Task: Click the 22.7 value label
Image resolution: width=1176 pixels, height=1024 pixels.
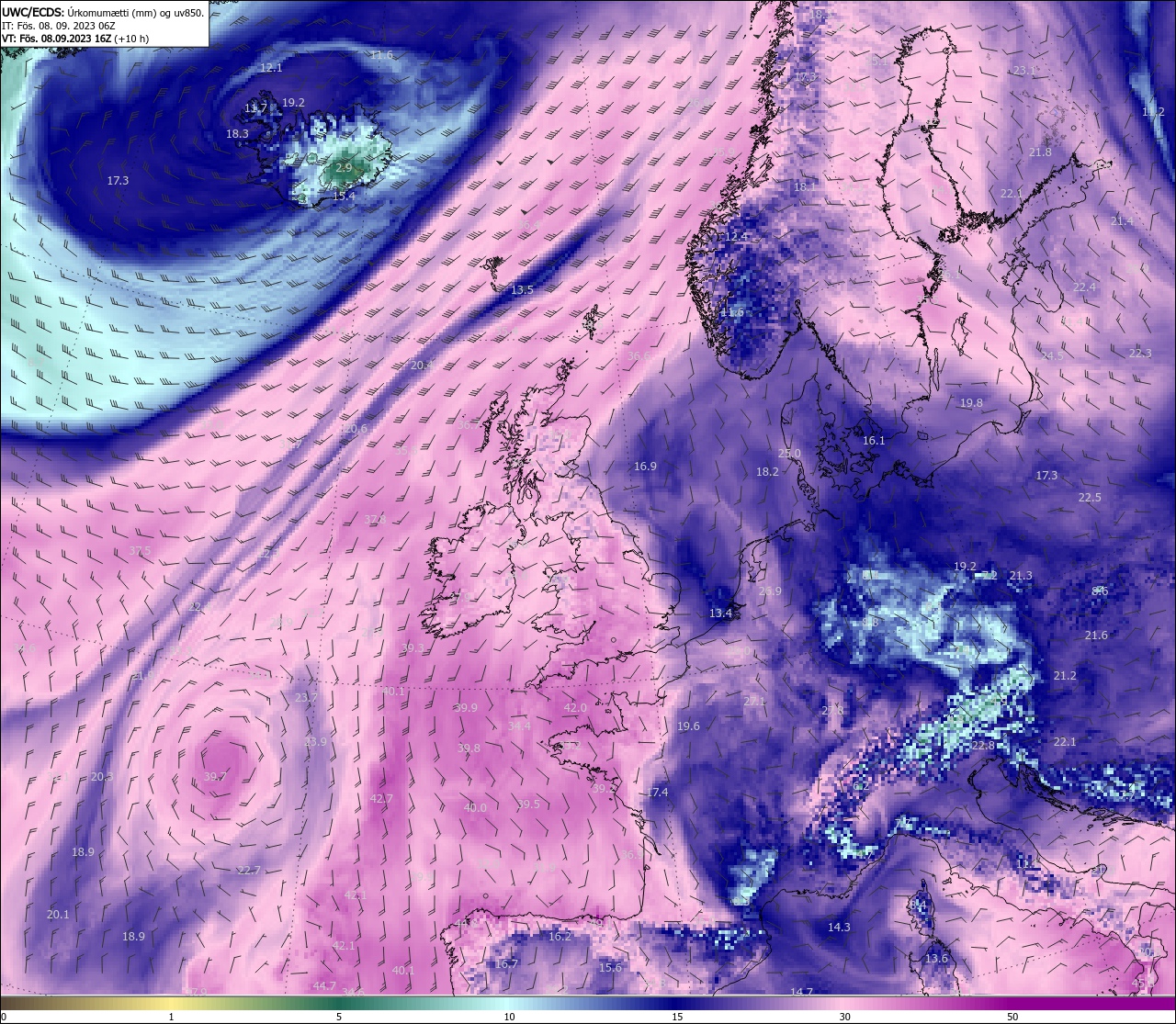Action: pyautogui.click(x=249, y=871)
